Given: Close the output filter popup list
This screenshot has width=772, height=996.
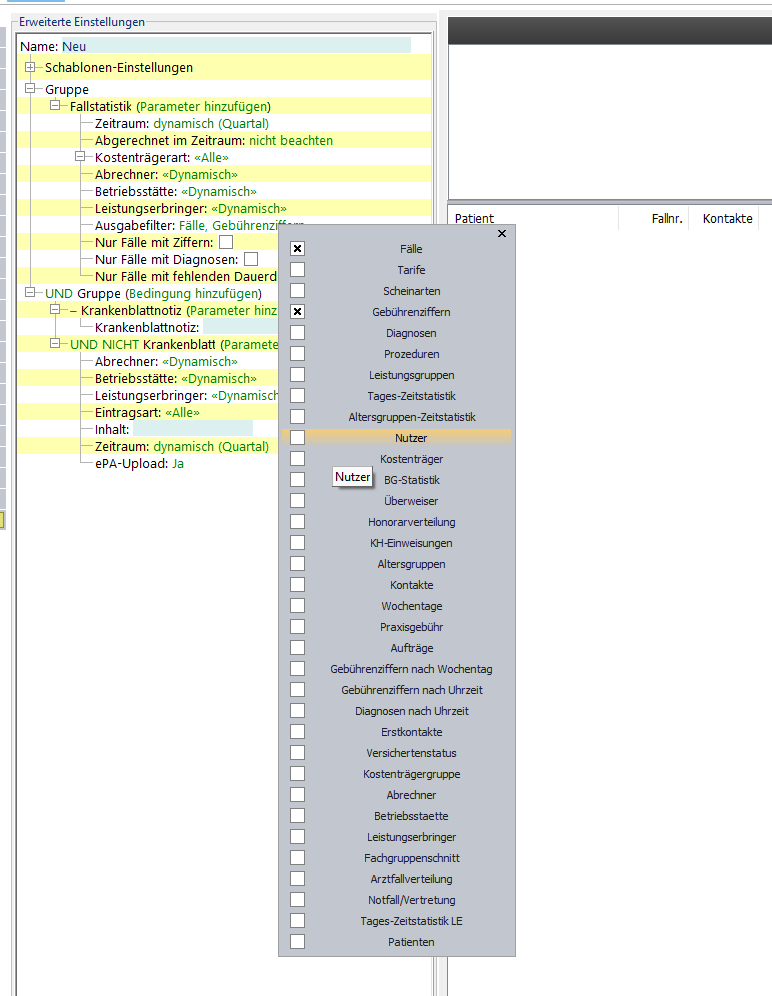Looking at the screenshot, I should 502,233.
